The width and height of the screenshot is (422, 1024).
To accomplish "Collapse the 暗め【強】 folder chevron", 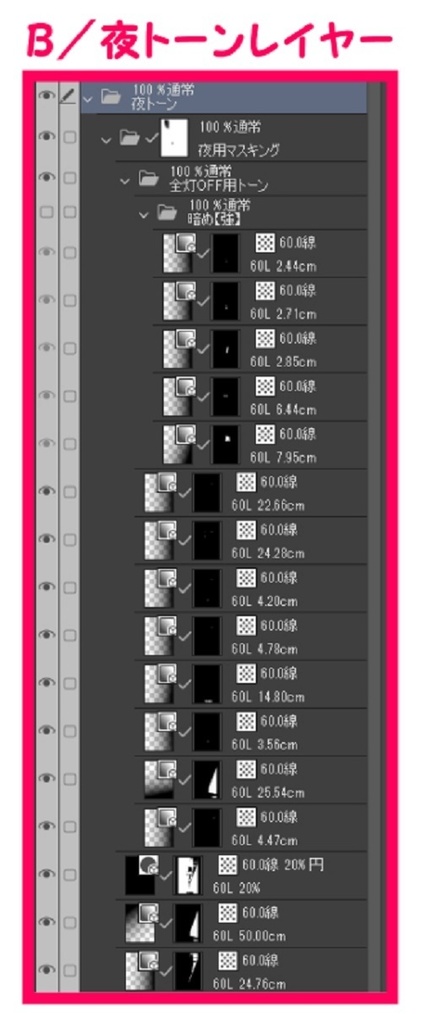I will pyautogui.click(x=144, y=214).
